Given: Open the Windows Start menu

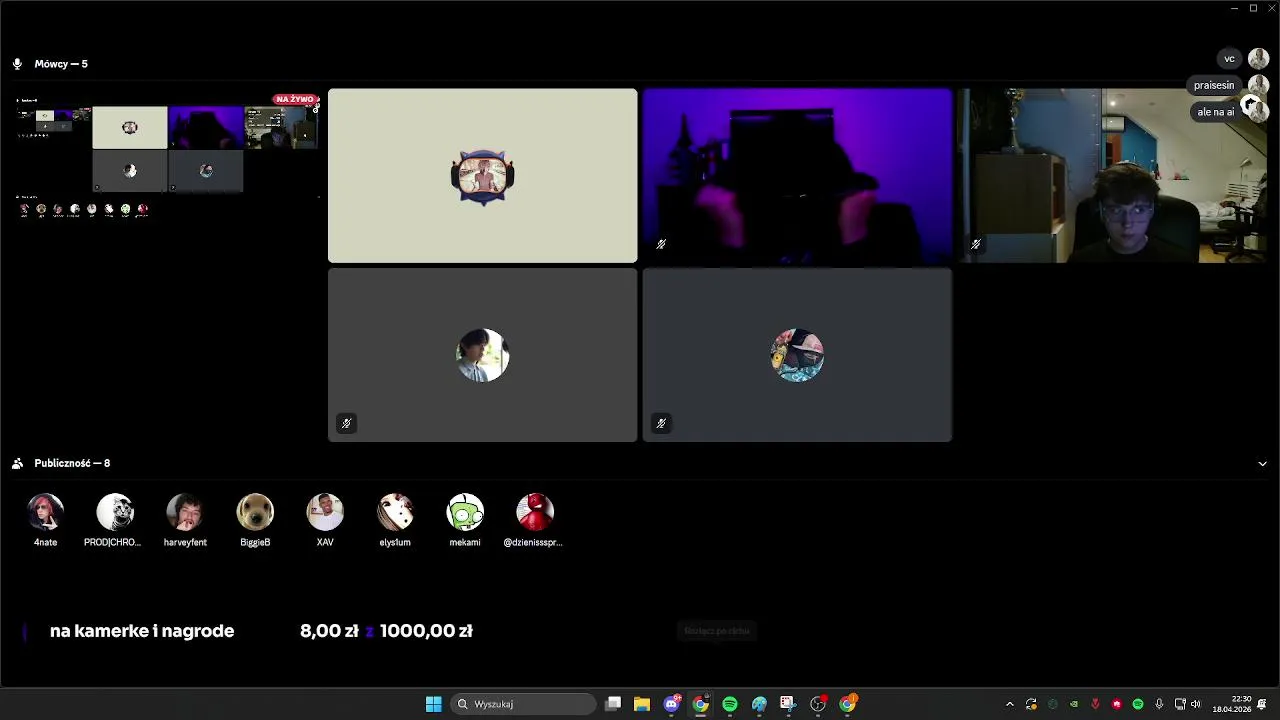Looking at the screenshot, I should click(x=433, y=704).
